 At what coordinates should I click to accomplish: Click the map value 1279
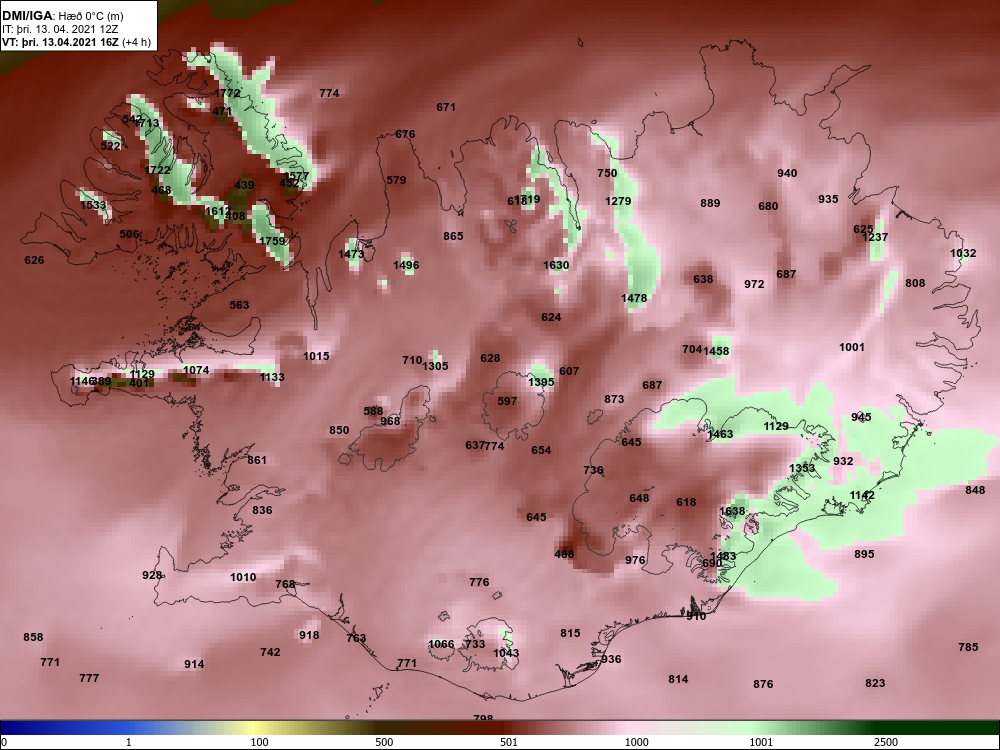(x=618, y=202)
